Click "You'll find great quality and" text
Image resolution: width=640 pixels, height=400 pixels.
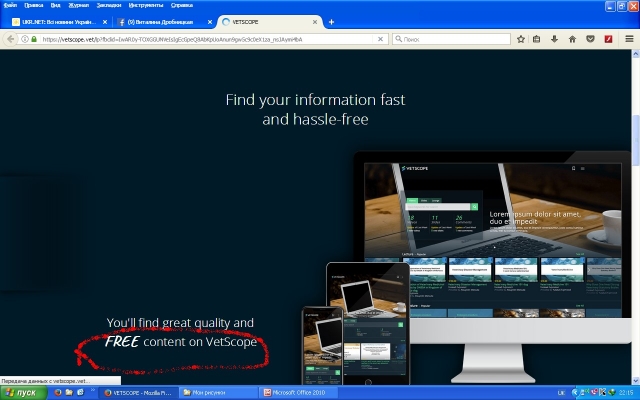[180, 322]
